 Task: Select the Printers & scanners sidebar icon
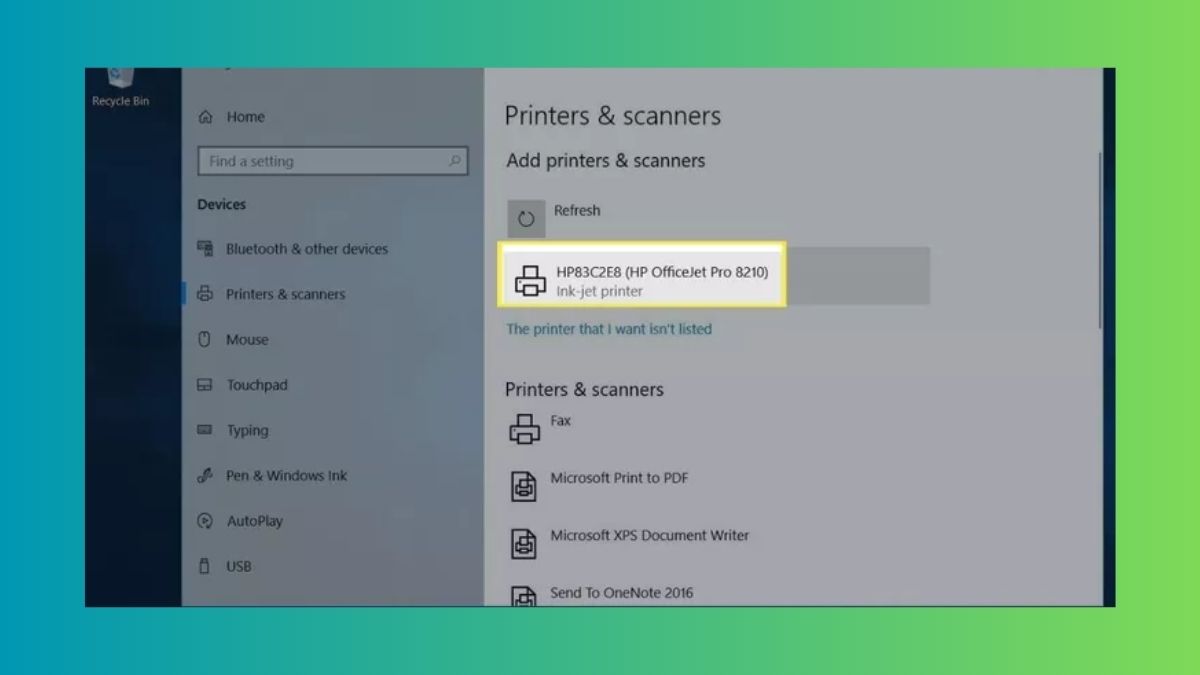205,294
